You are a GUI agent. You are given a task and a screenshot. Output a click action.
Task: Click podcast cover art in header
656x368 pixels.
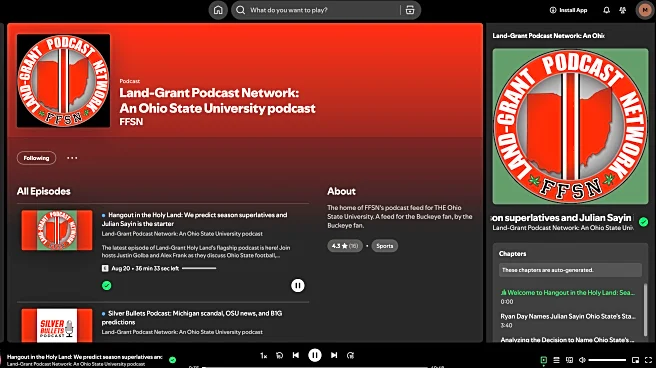pos(64,81)
